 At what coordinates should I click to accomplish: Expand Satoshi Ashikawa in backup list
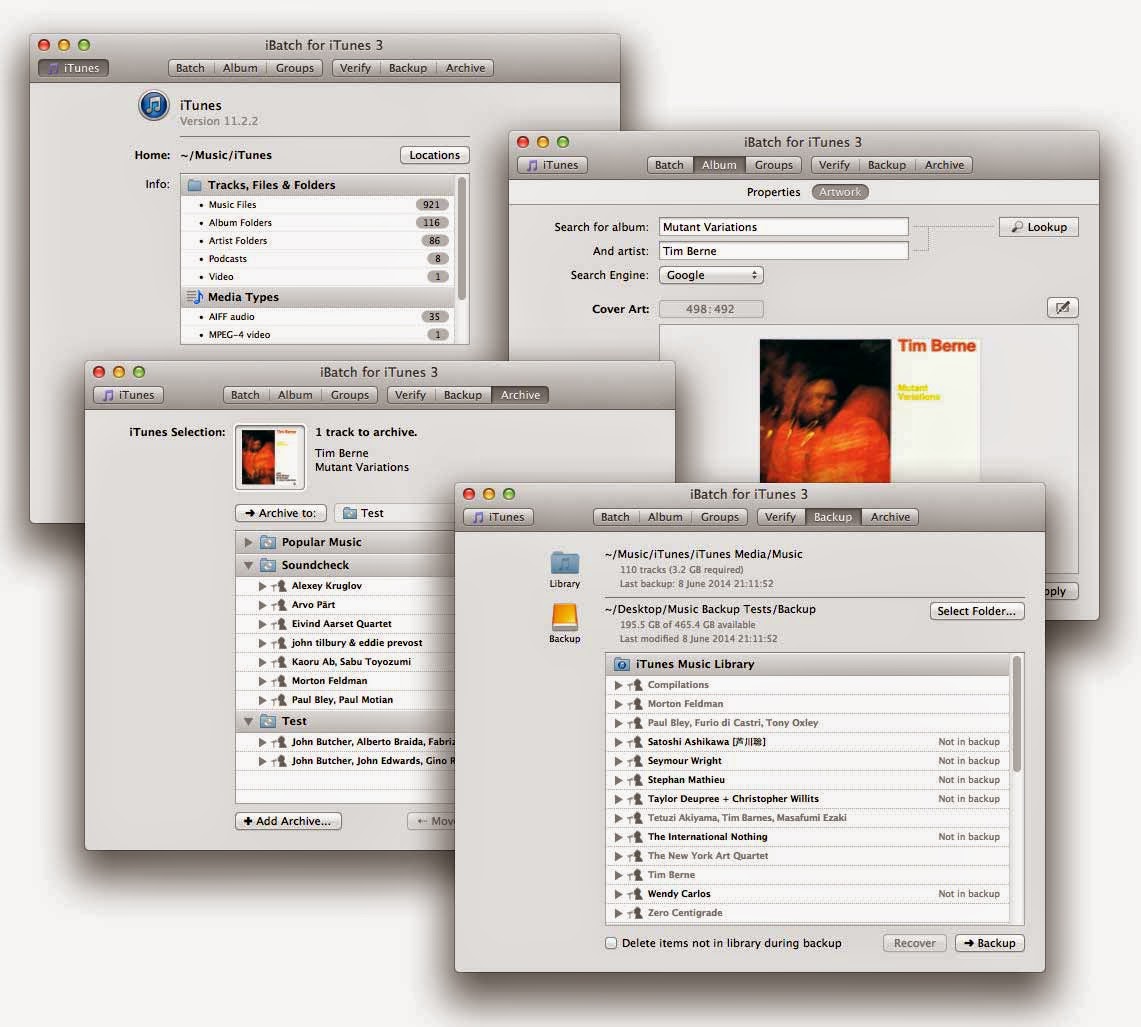(618, 742)
